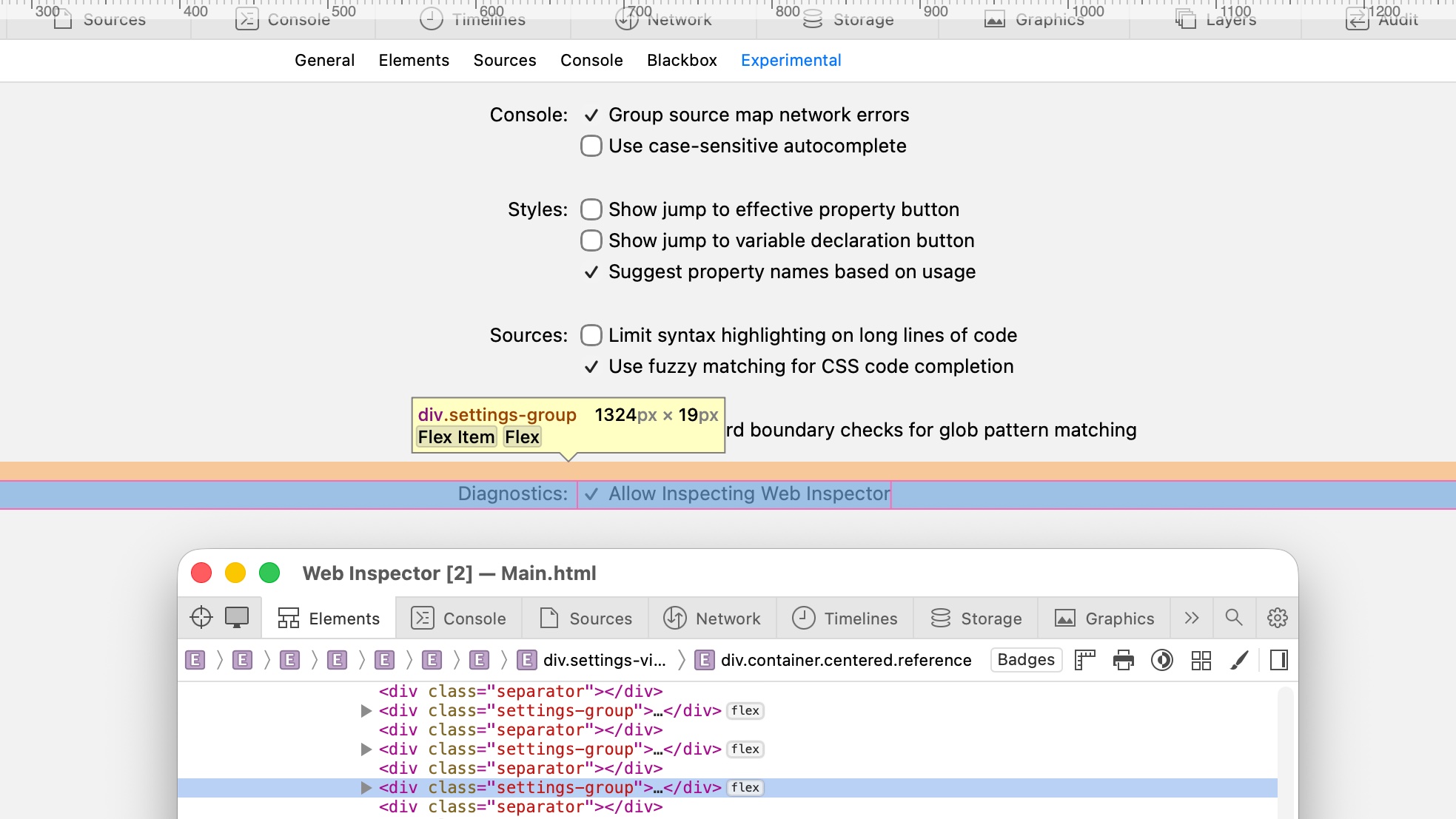Image resolution: width=1456 pixels, height=819 pixels.
Task: Open the search magnifier in Web Inspector [2]
Action: click(x=1234, y=617)
